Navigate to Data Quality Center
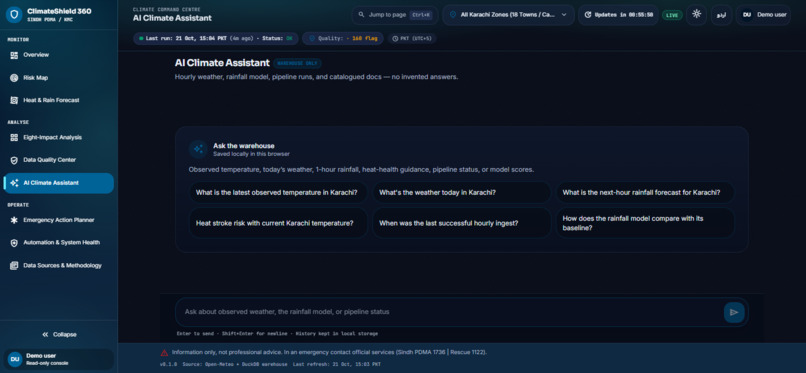806x373 pixels. tap(59, 160)
